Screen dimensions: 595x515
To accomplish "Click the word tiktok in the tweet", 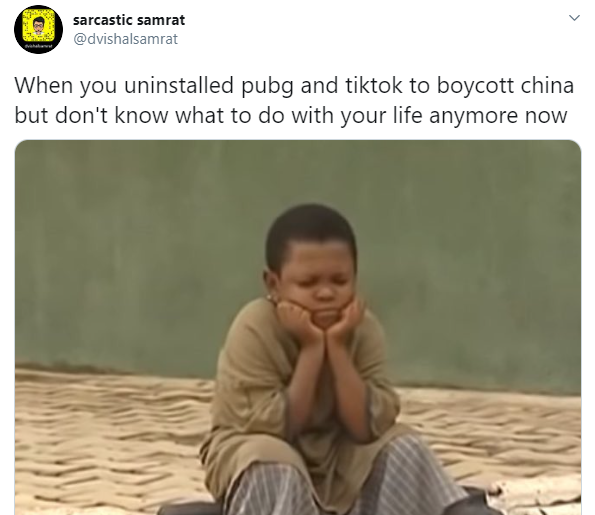I will point(373,85).
